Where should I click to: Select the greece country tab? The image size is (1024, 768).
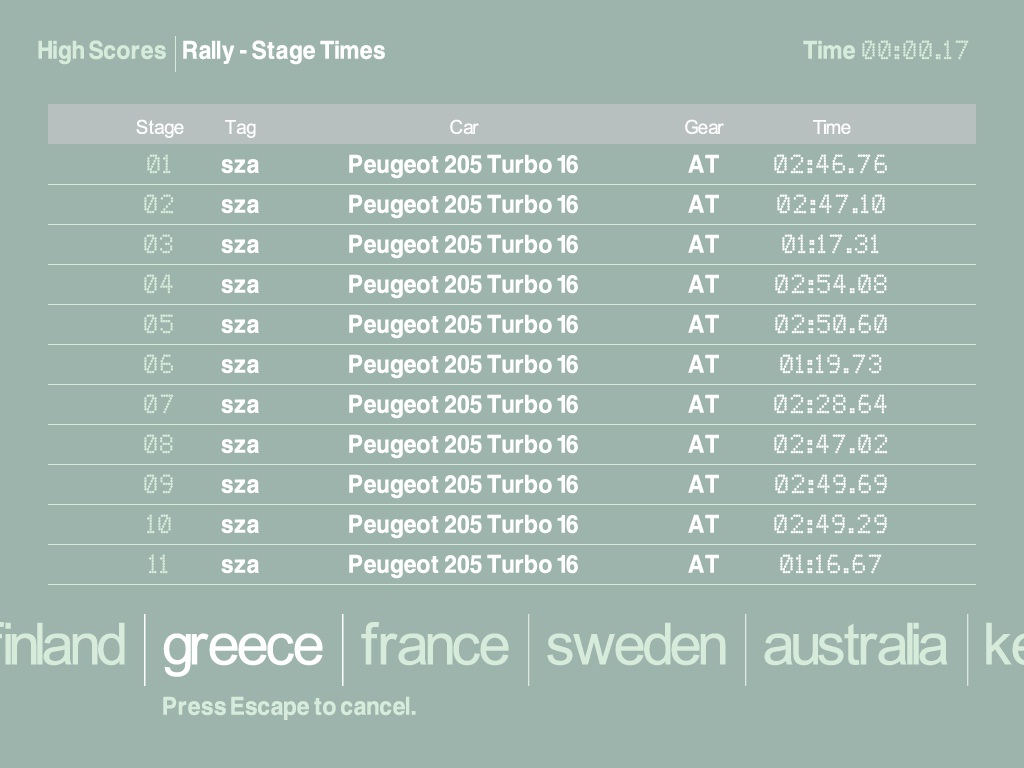coord(243,646)
